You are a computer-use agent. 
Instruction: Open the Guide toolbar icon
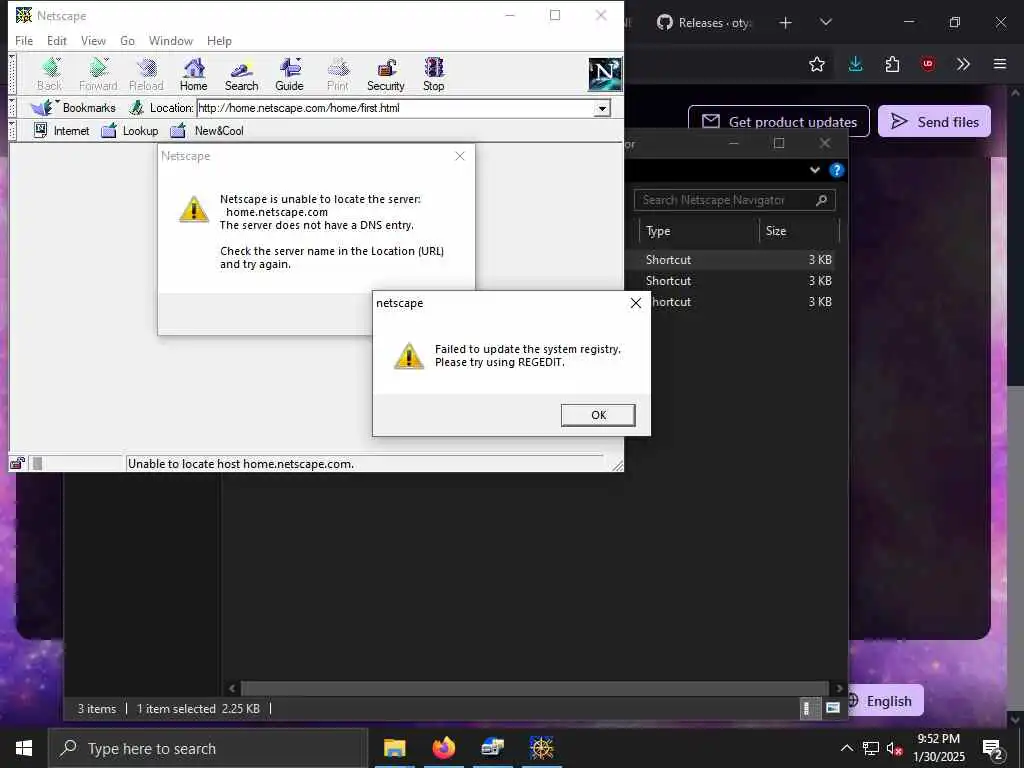(x=289, y=74)
